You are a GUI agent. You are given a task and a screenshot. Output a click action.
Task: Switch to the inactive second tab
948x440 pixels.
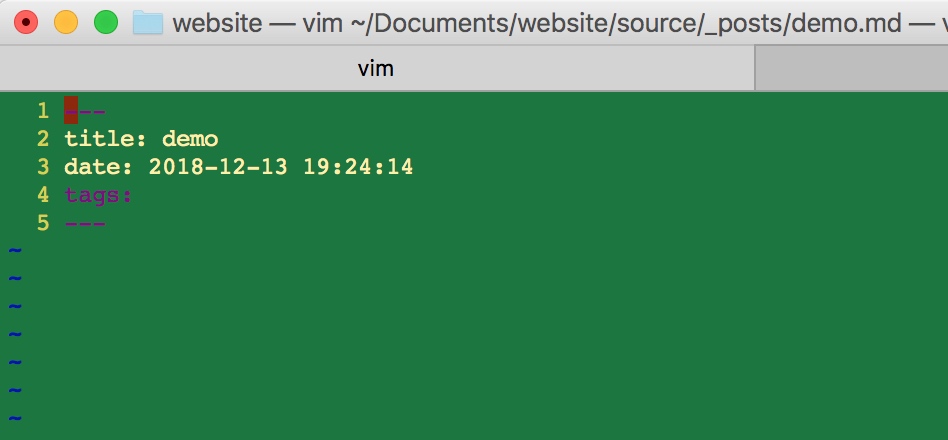pos(852,68)
